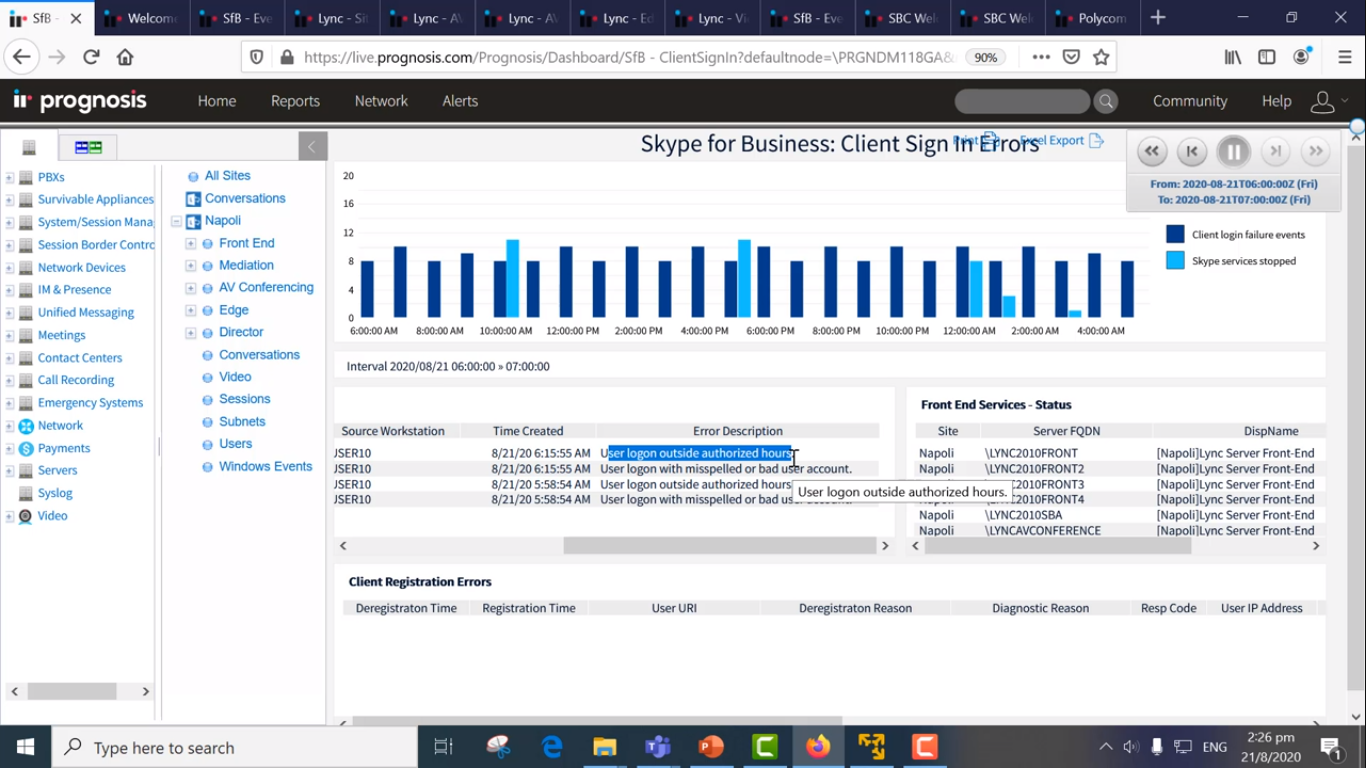The height and width of the screenshot is (768, 1366).
Task: Collapse the Napoli site node
Action: pyautogui.click(x=176, y=221)
